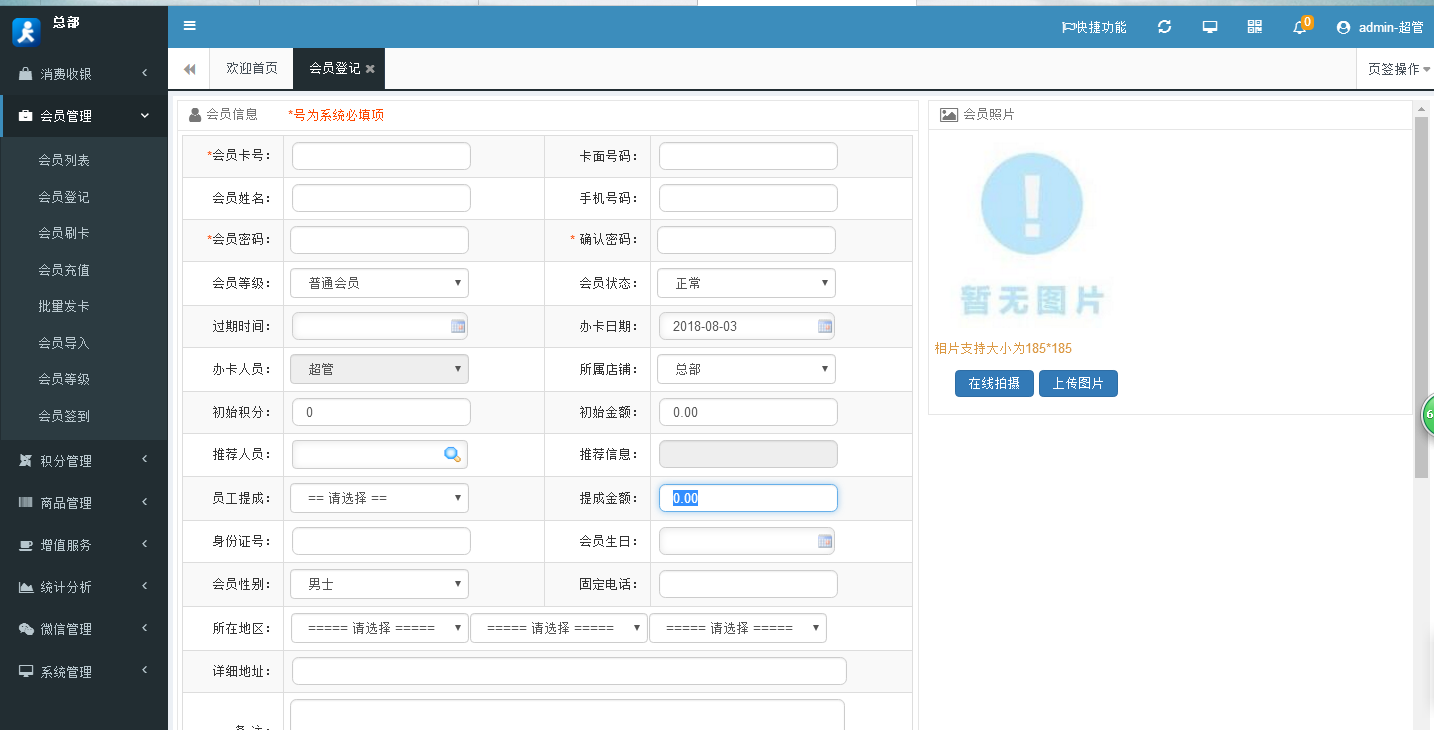This screenshot has width=1434, height=730.
Task: Click the search magnifier in 推荐人员 field
Action: (452, 455)
